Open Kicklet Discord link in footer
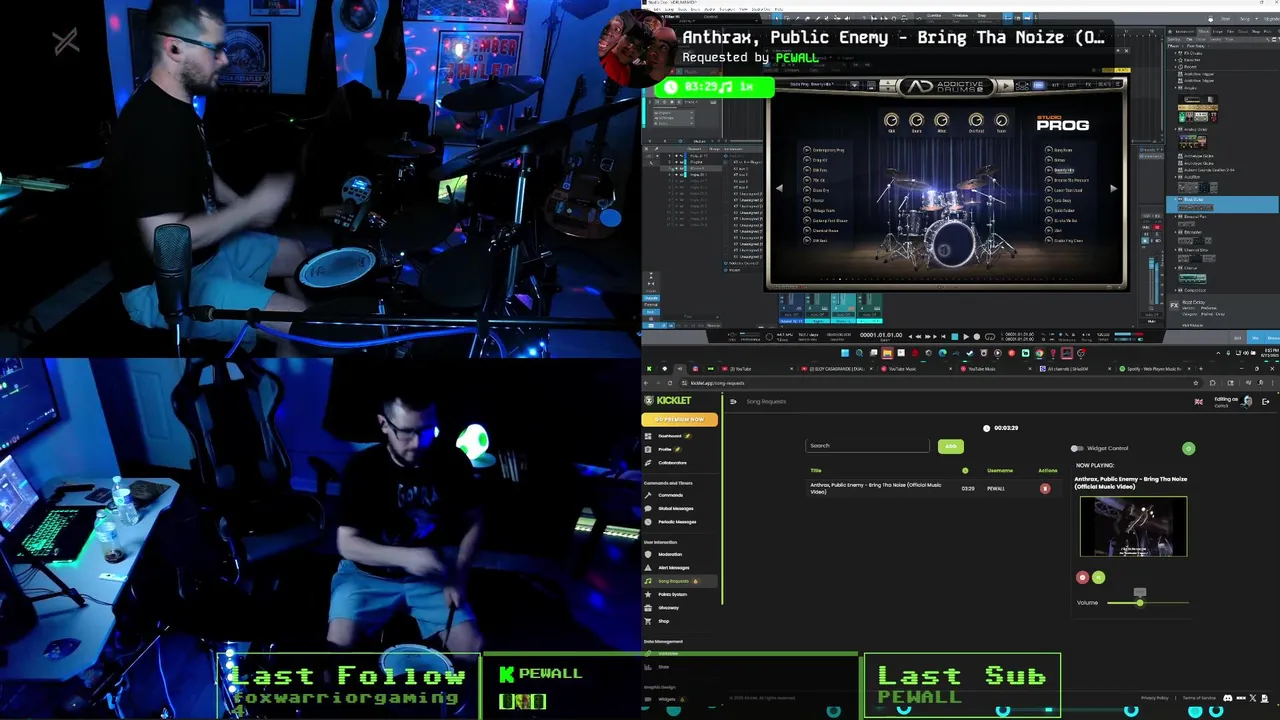This screenshot has height=720, width=1280. (x=1227, y=698)
